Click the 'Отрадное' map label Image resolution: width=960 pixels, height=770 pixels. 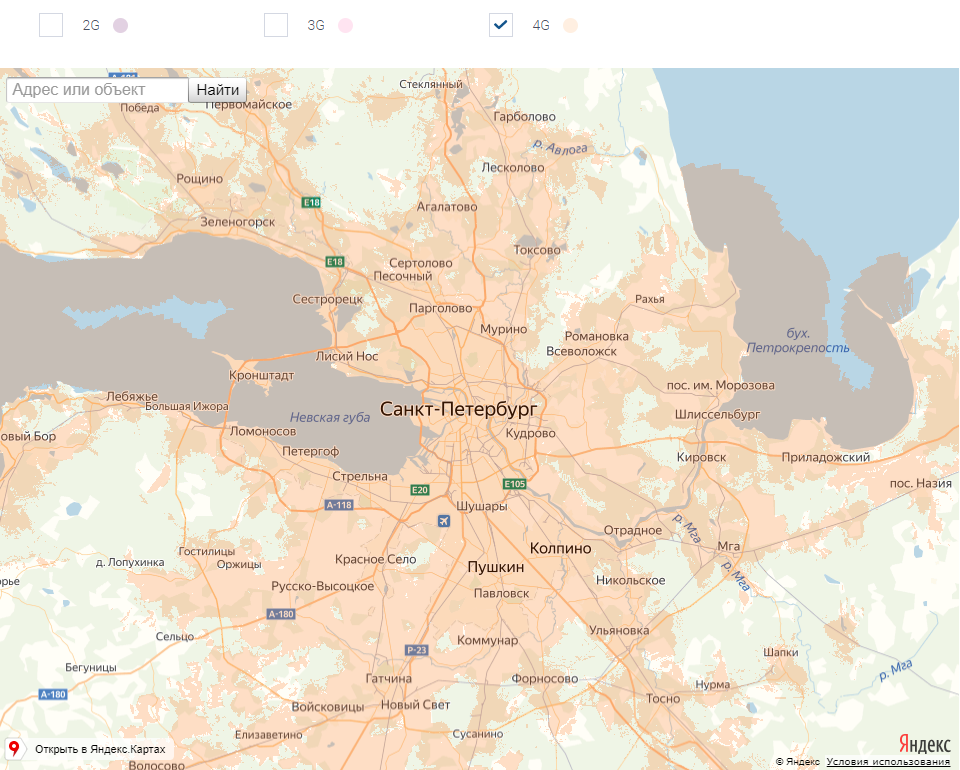[x=633, y=530]
